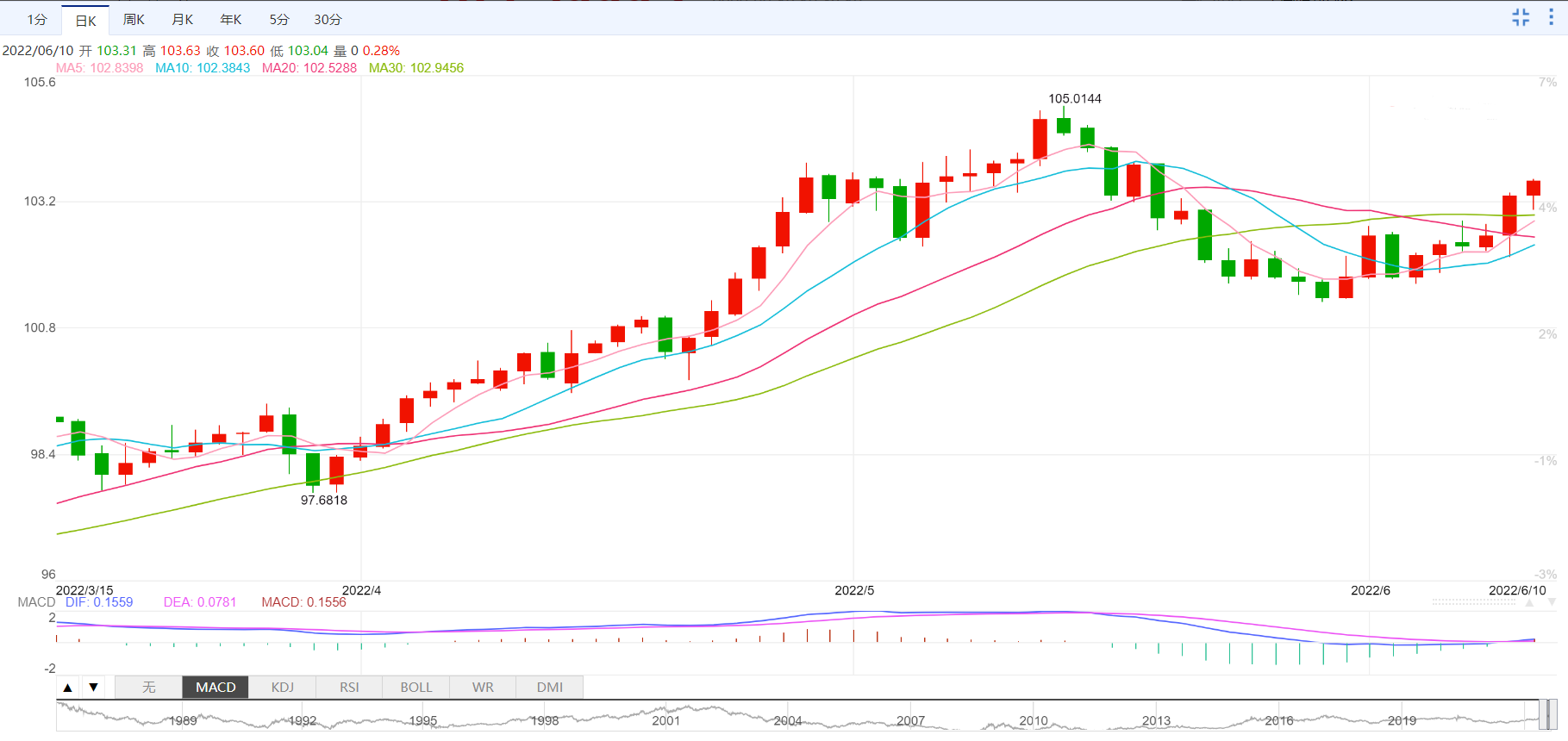The height and width of the screenshot is (741, 1568).
Task: Click the timeline overview near 2001
Action: (665, 721)
